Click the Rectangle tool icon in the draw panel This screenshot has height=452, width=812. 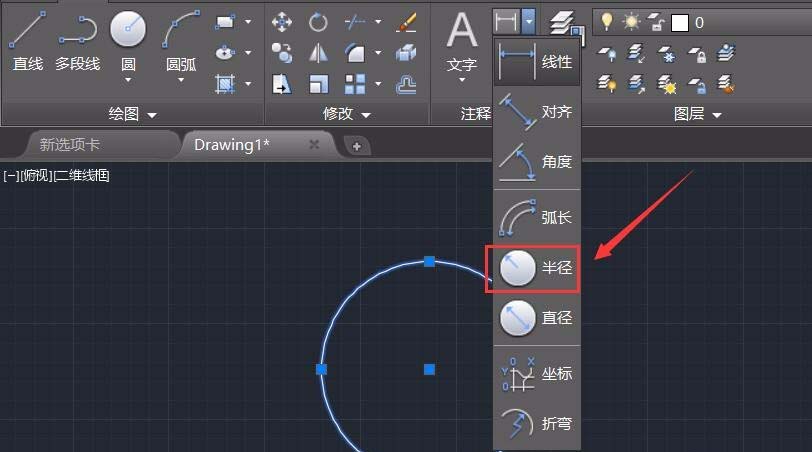pos(225,22)
